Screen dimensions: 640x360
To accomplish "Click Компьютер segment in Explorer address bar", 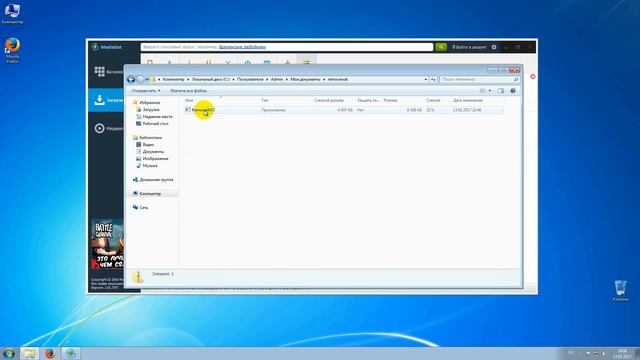I will 173,79.
